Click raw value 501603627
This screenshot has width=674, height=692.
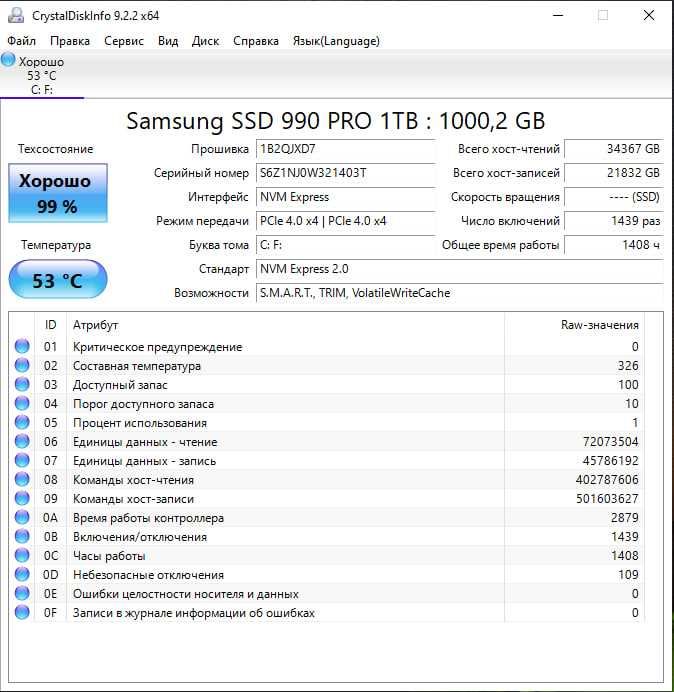pos(607,499)
